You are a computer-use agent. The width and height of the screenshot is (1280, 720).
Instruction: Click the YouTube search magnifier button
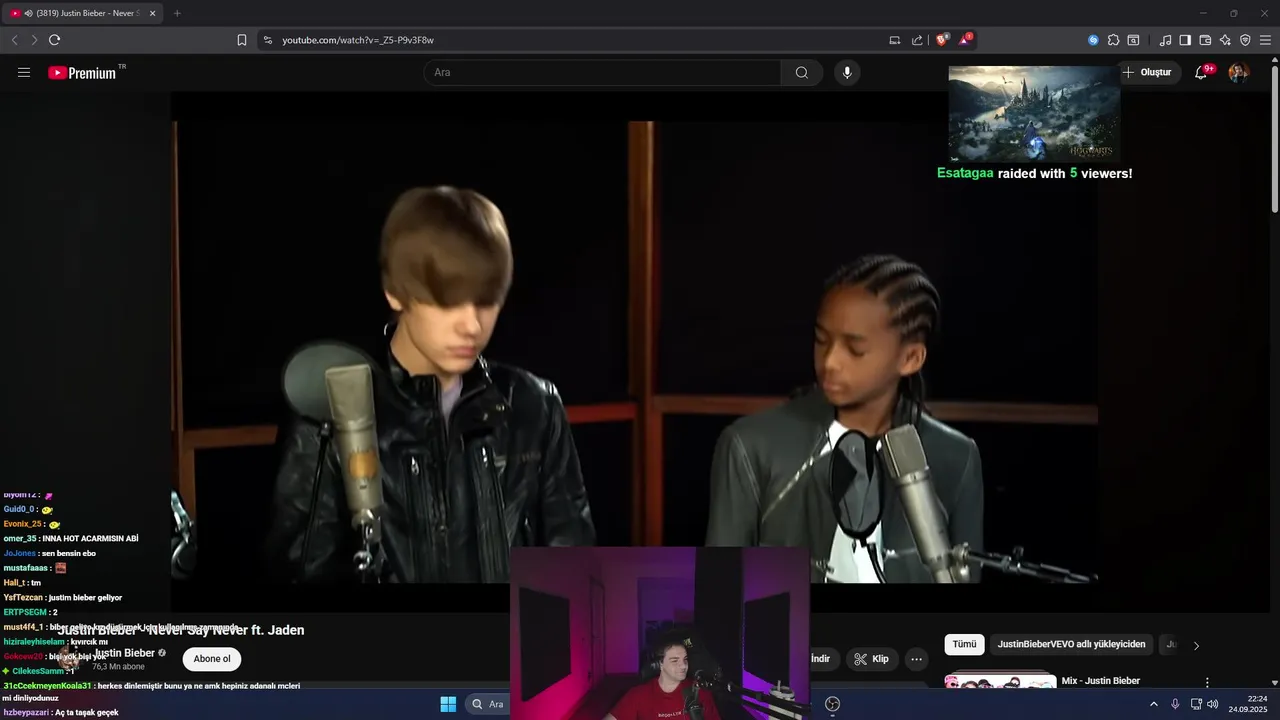802,73
